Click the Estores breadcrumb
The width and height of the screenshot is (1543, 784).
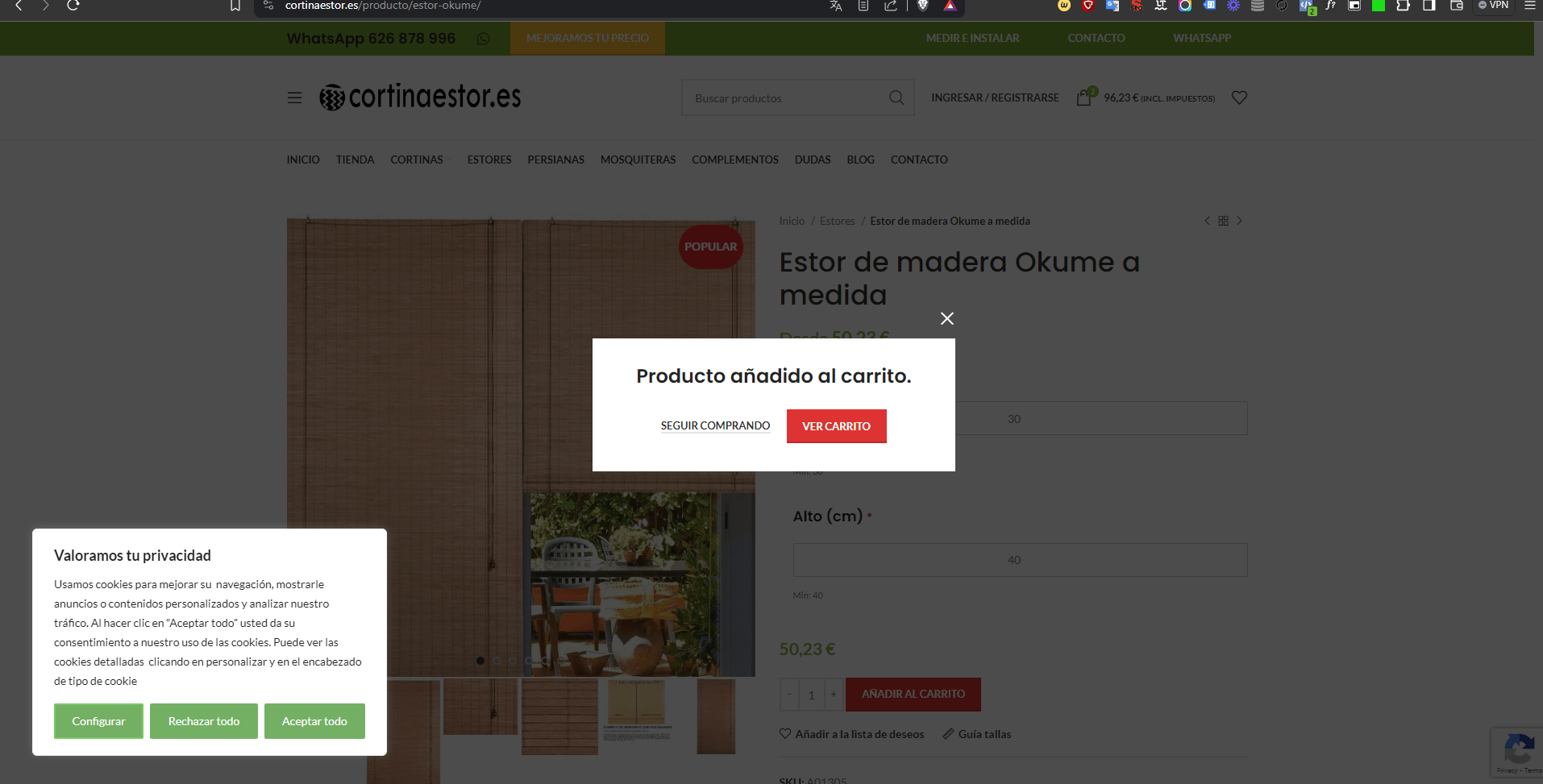click(x=838, y=221)
